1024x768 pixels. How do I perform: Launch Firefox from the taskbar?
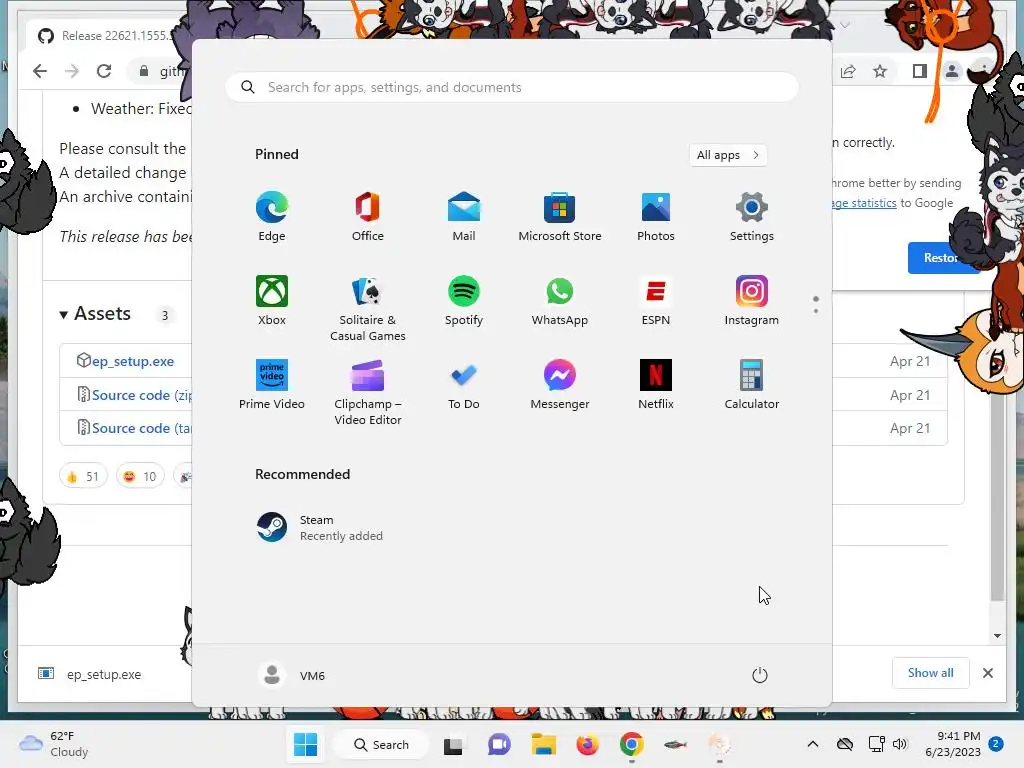coord(588,744)
